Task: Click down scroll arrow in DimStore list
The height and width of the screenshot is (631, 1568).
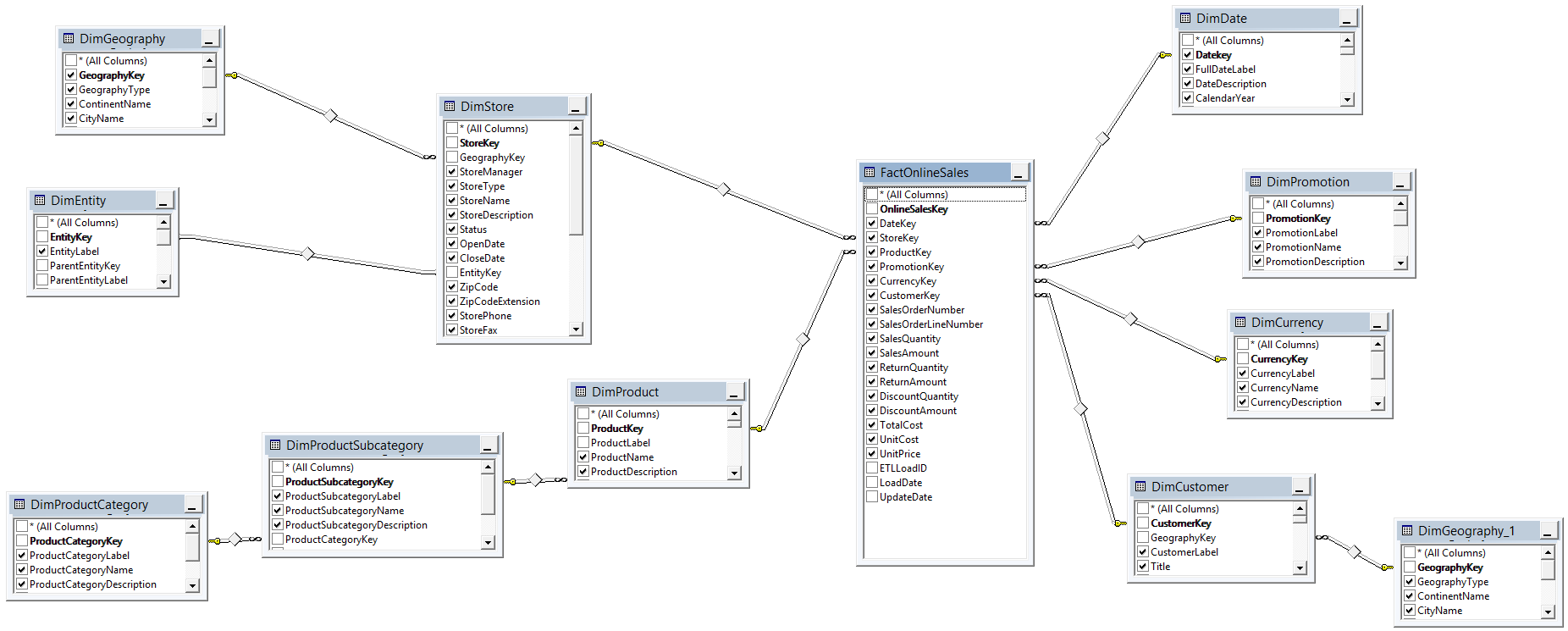Action: click(577, 329)
